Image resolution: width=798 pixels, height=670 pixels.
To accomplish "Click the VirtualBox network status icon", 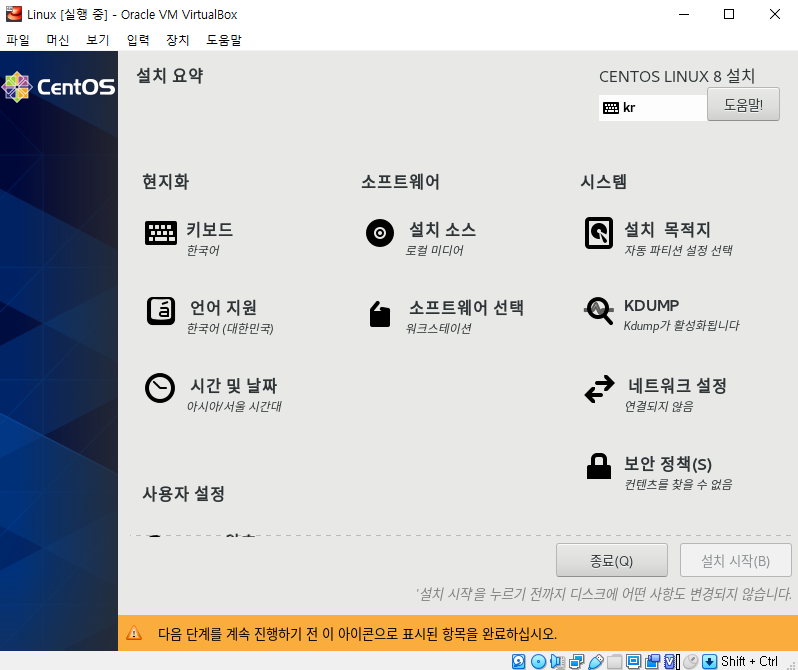I will pyautogui.click(x=577, y=661).
